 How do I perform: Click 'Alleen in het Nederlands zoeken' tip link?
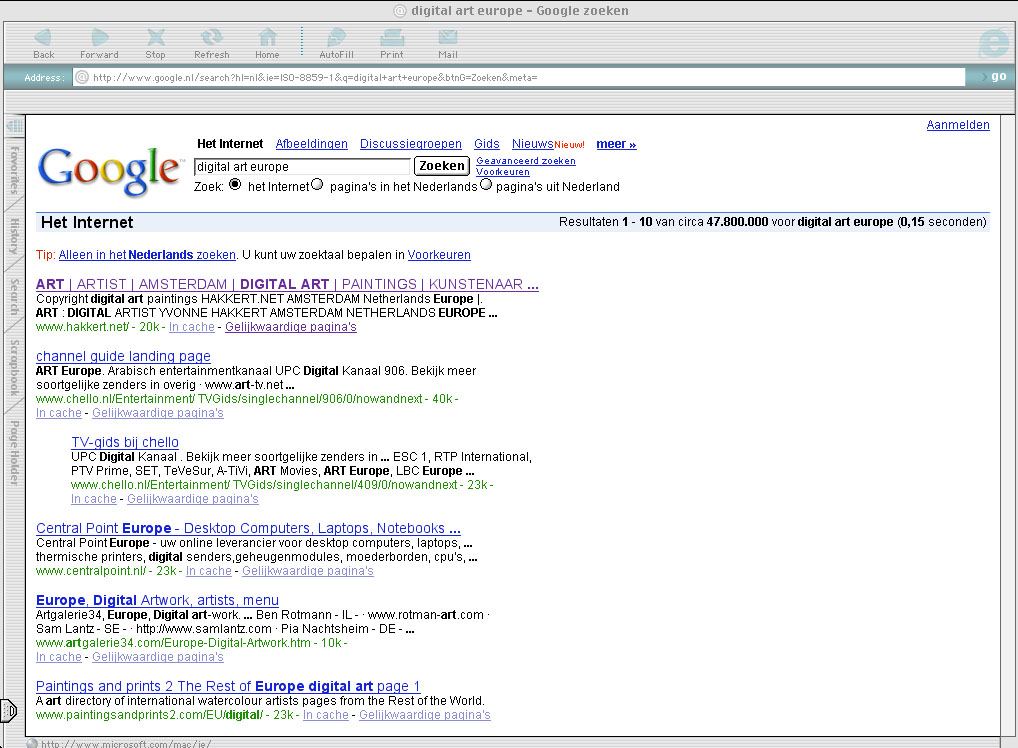(x=147, y=255)
